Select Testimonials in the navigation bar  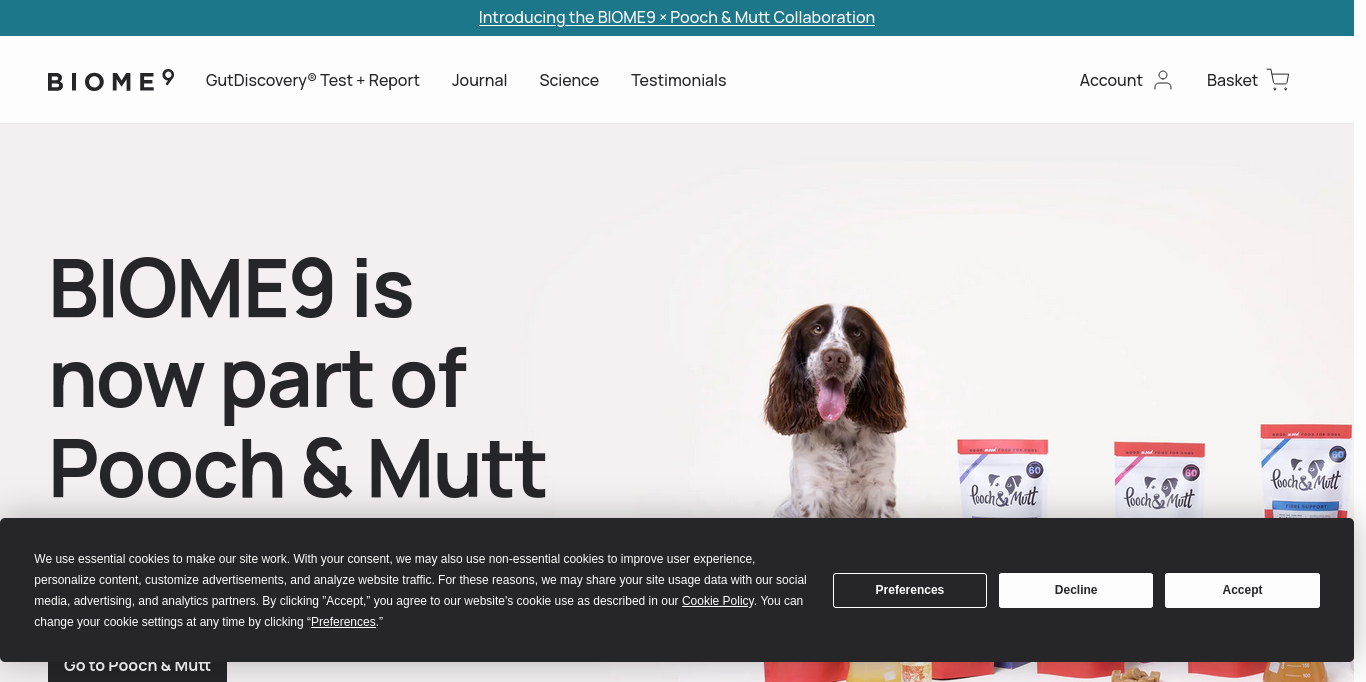(x=678, y=80)
